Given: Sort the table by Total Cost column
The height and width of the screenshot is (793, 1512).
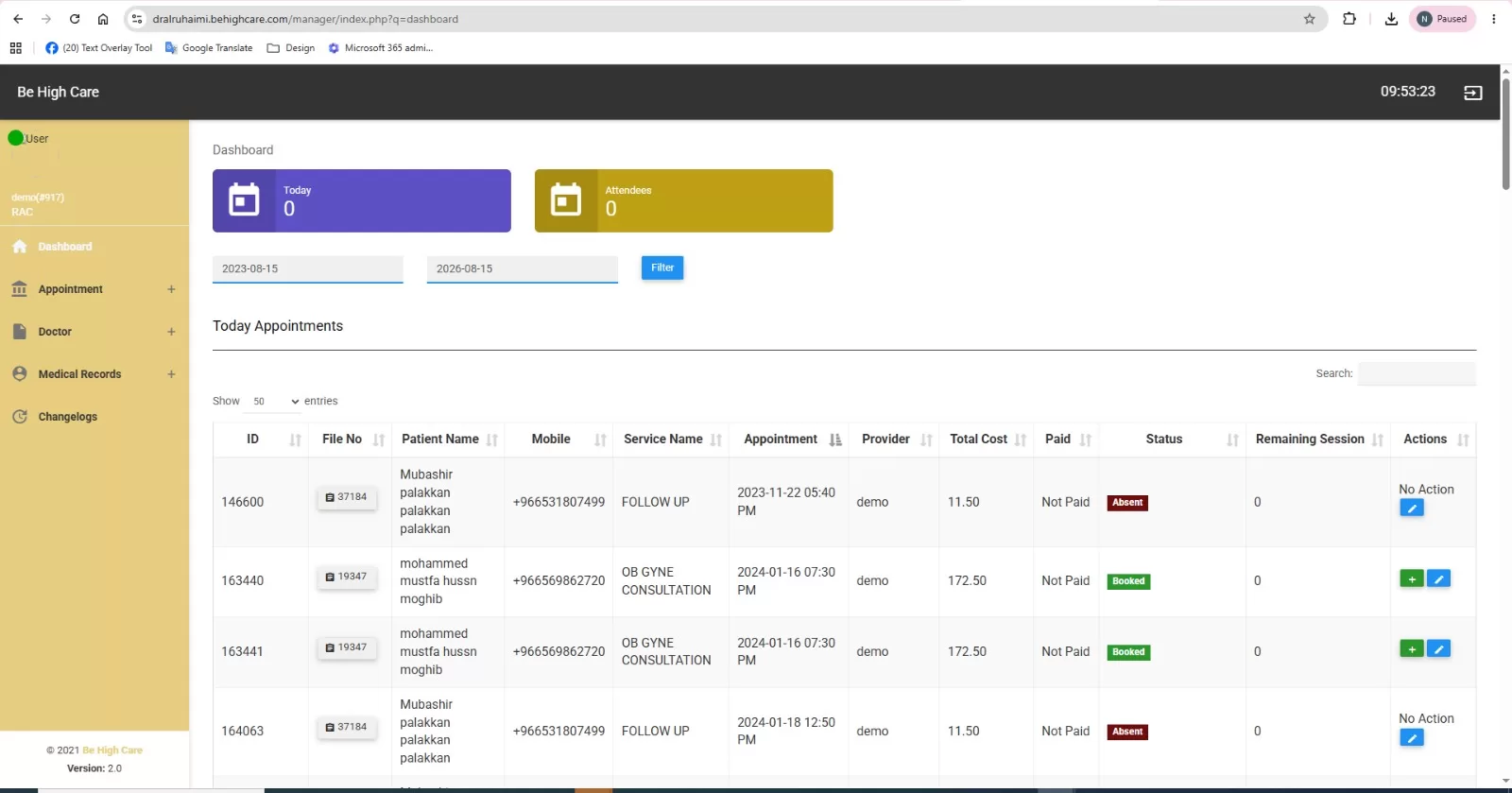Looking at the screenshot, I should point(986,440).
